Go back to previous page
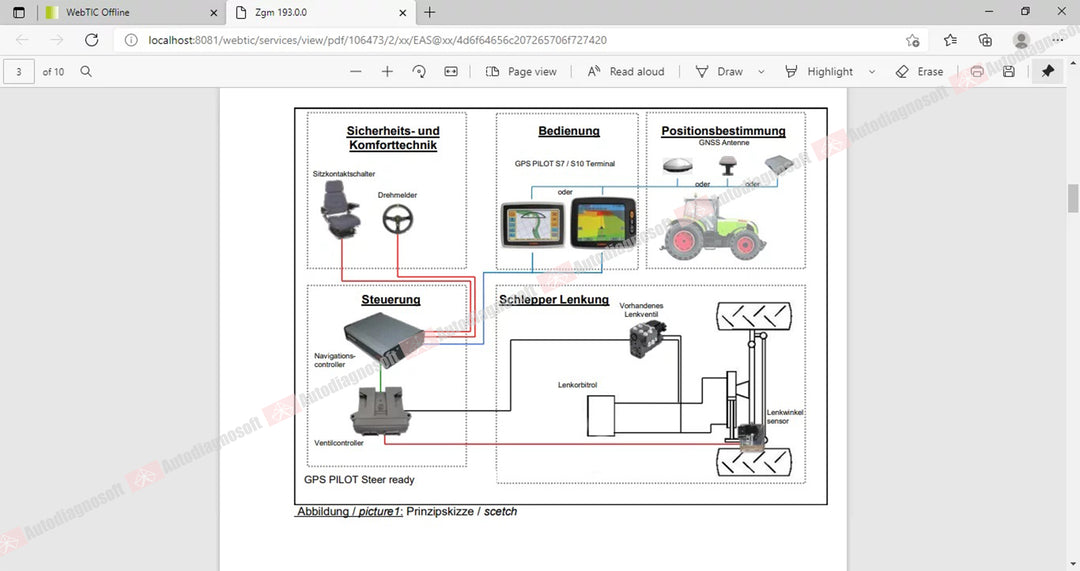The width and height of the screenshot is (1080, 571). point(22,40)
